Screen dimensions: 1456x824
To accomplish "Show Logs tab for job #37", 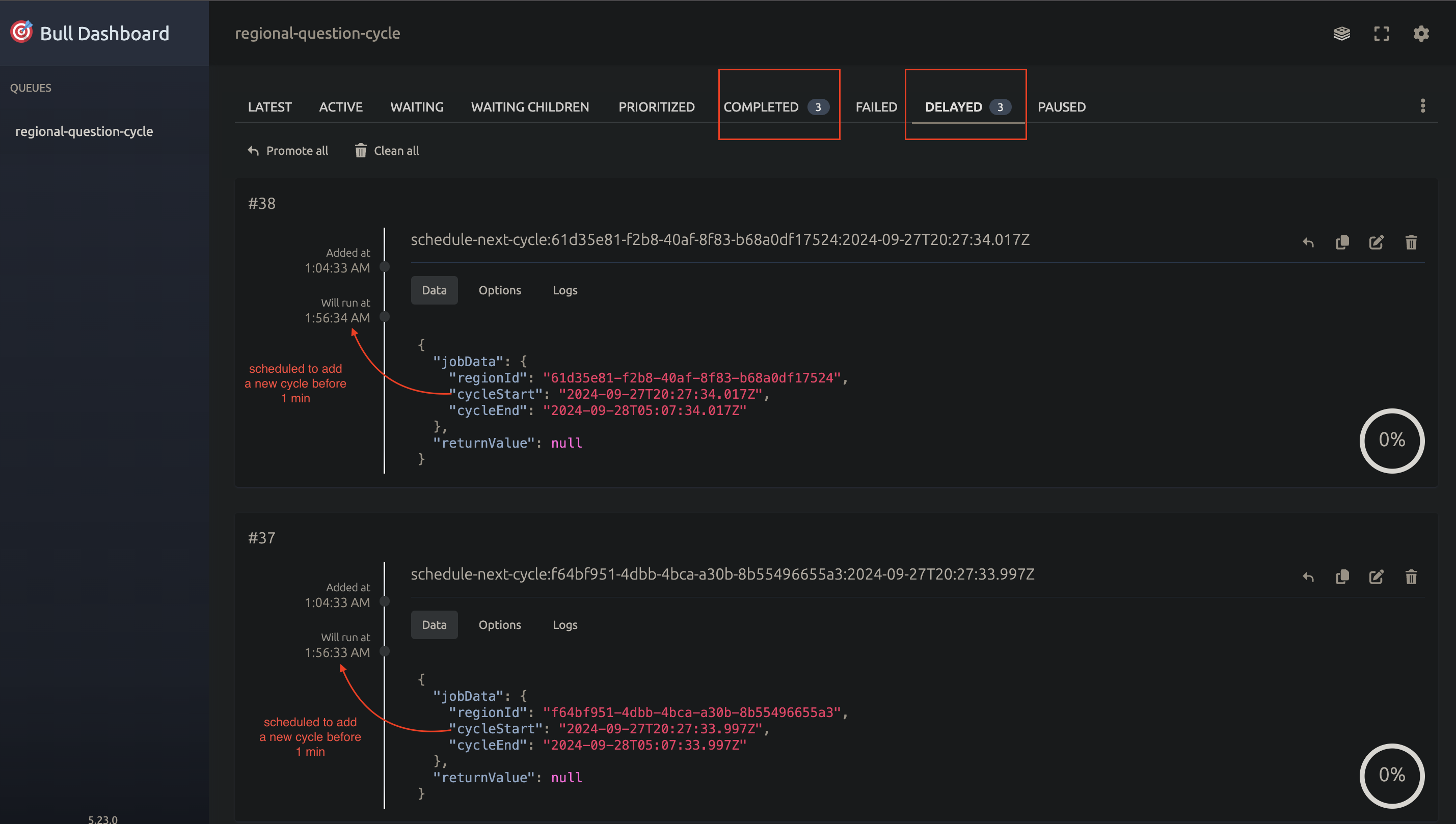I will click(564, 625).
